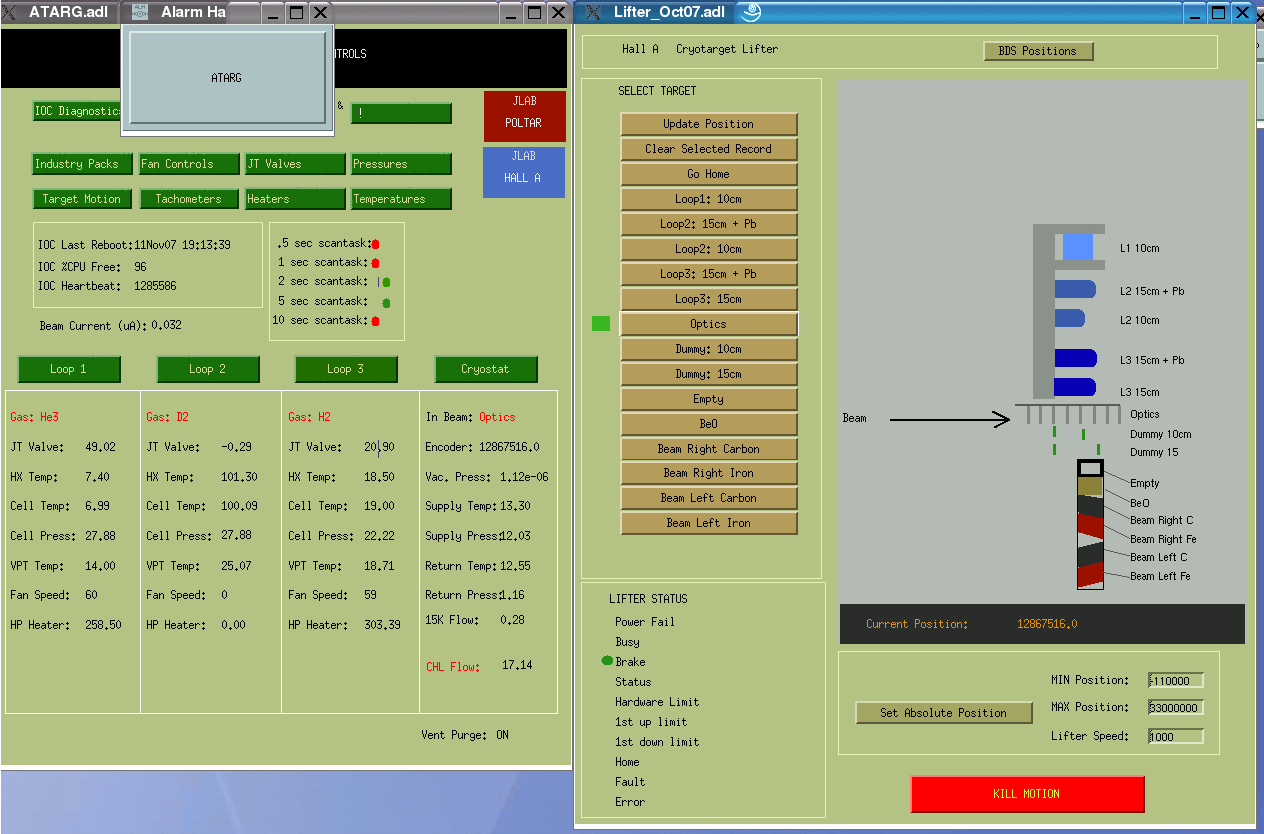This screenshot has width=1264, height=834.
Task: Open Fan Controls screen
Action: (189, 164)
